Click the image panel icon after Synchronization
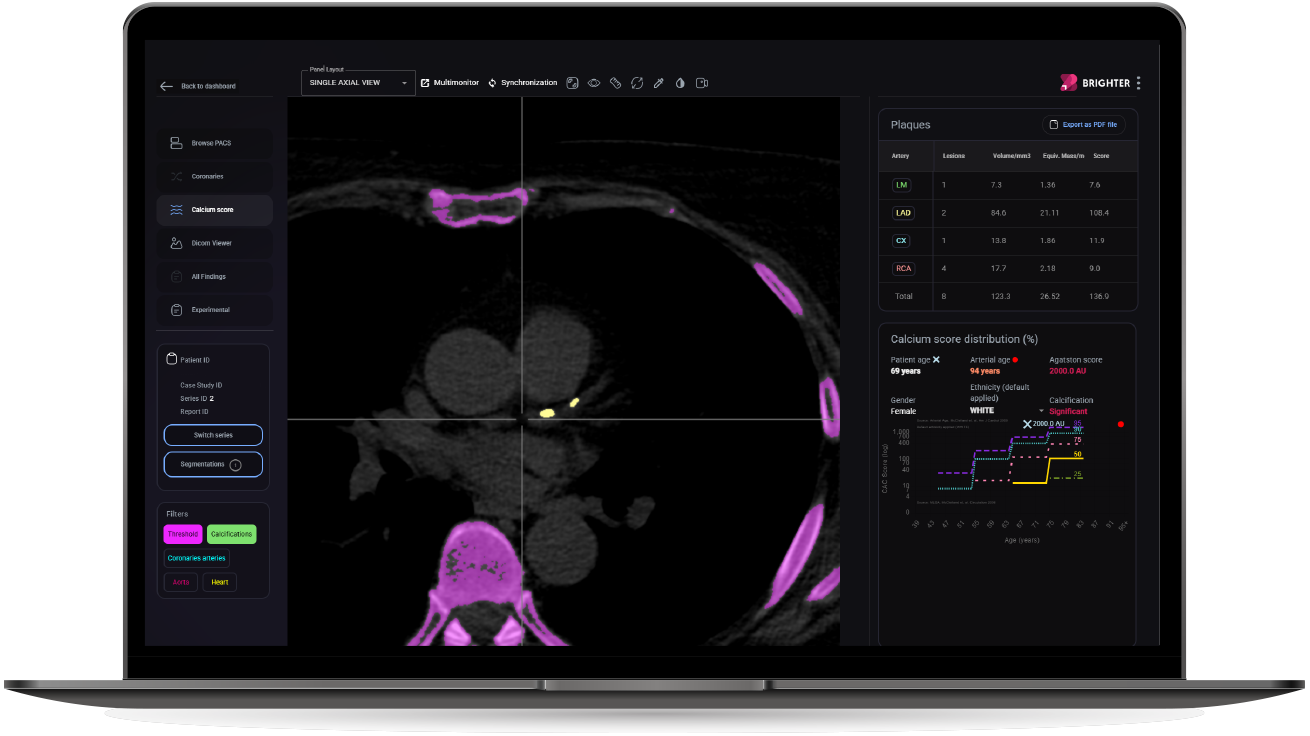Viewport: 1310px width, 736px height. [572, 83]
